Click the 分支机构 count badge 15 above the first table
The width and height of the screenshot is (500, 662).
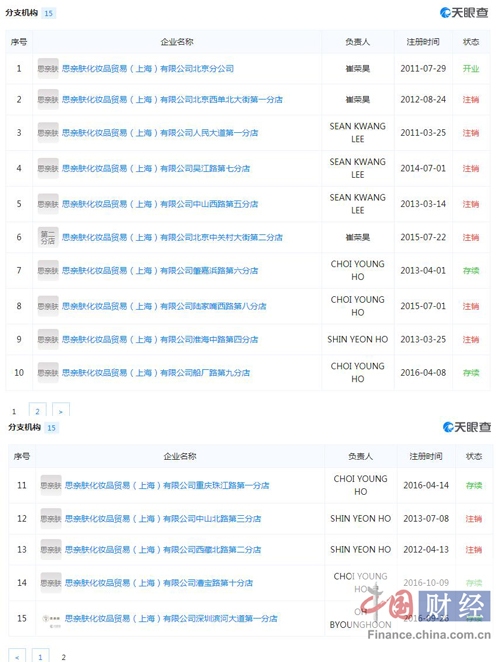pyautogui.click(x=49, y=13)
